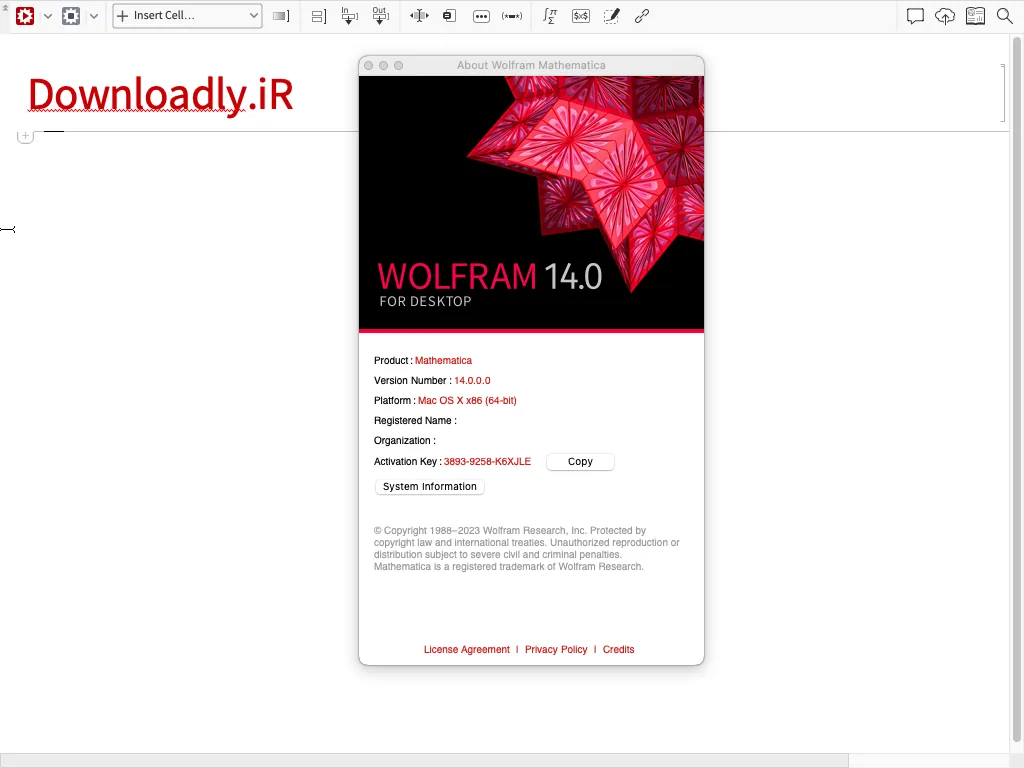1024x768 pixels.
Task: Click the insert input cell 'In' icon
Action: pyautogui.click(x=350, y=16)
